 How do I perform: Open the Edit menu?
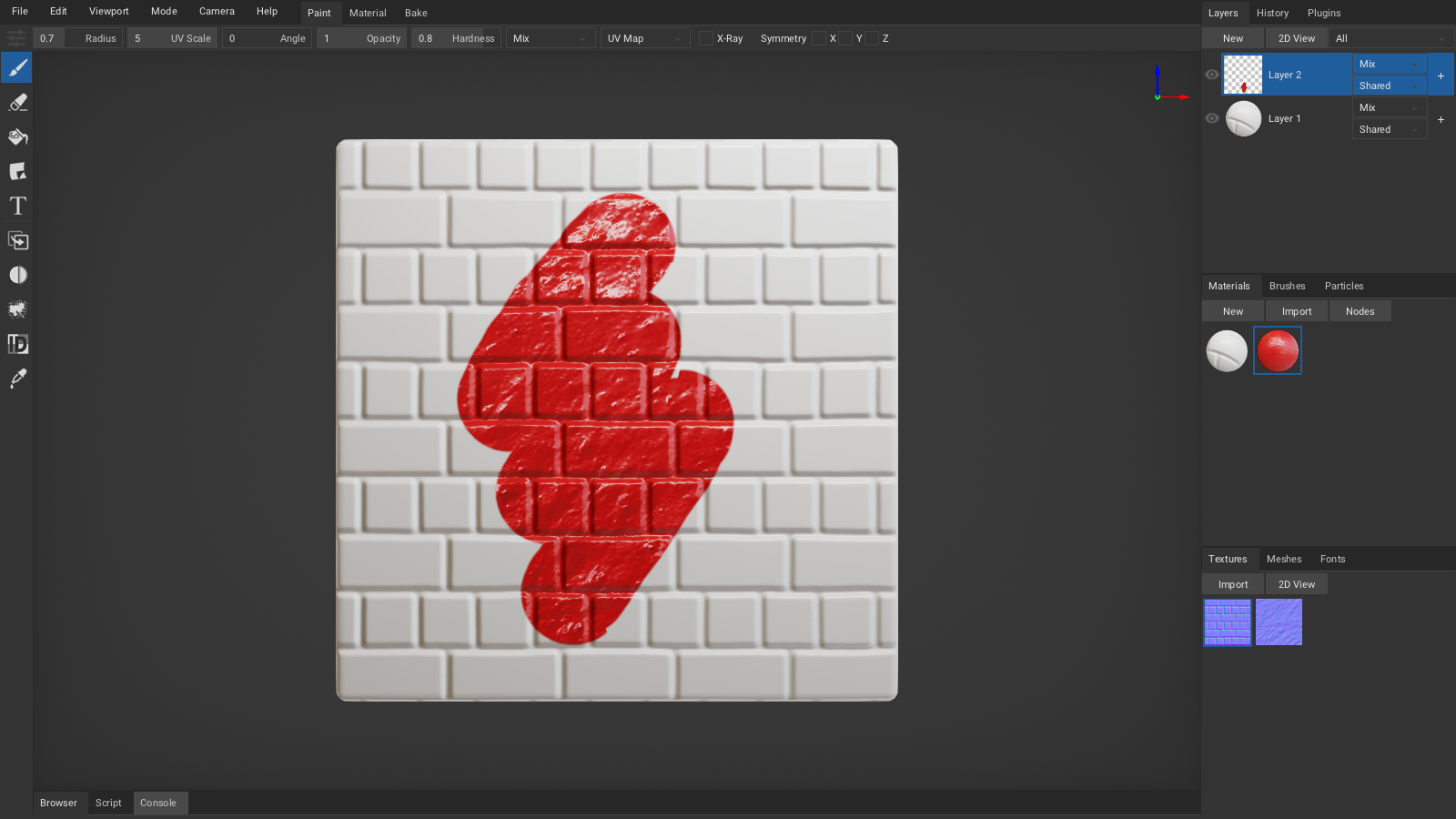pos(58,11)
